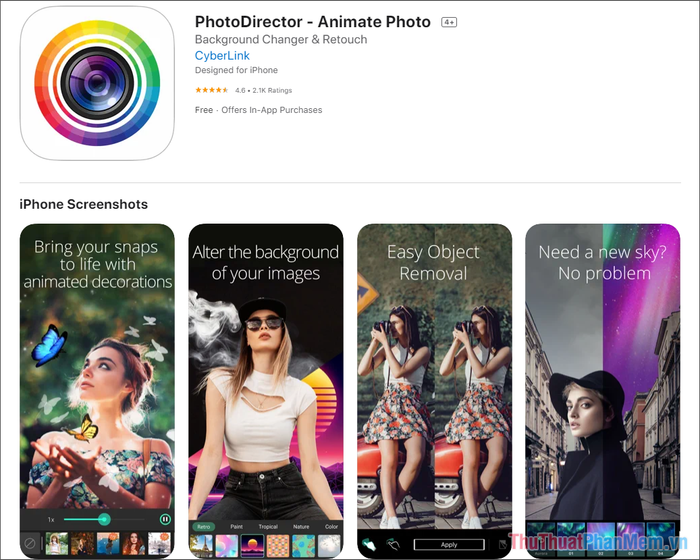Select the eraser hand tool icon
The width and height of the screenshot is (700, 560).
coord(393,544)
